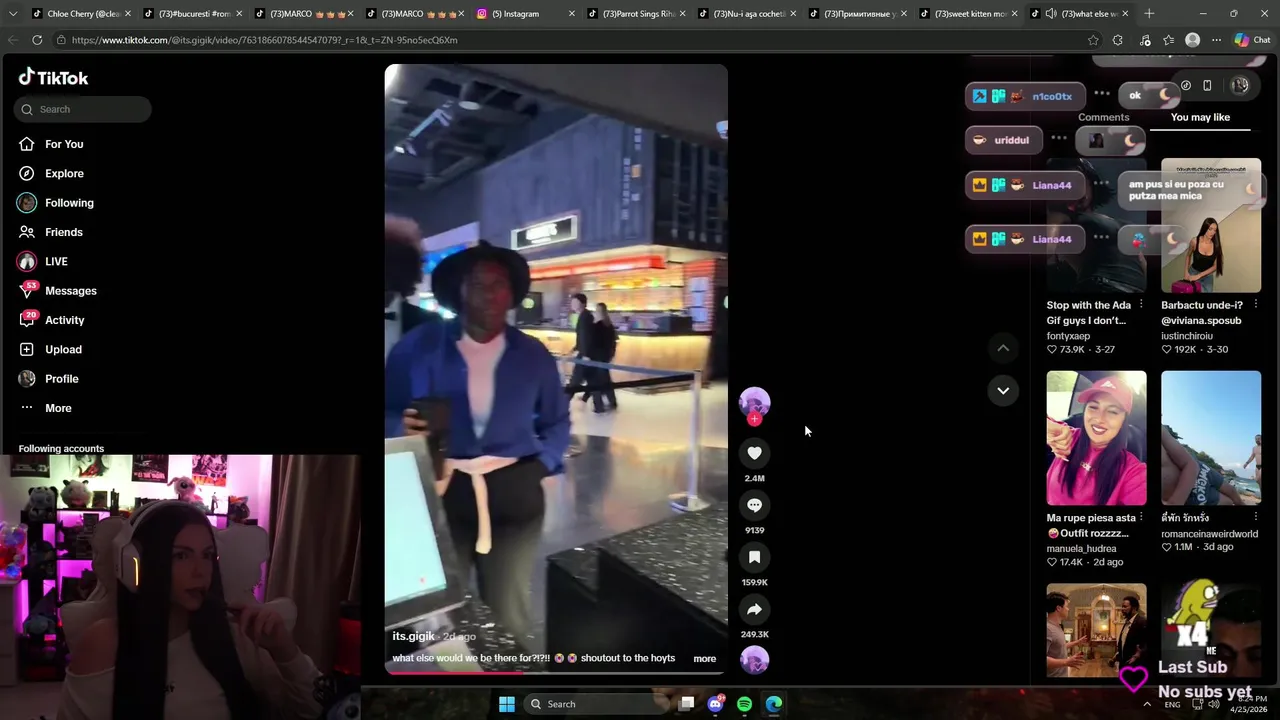Open Copilot Chat in the browser
The height and width of the screenshot is (720, 1280).
click(x=1253, y=40)
